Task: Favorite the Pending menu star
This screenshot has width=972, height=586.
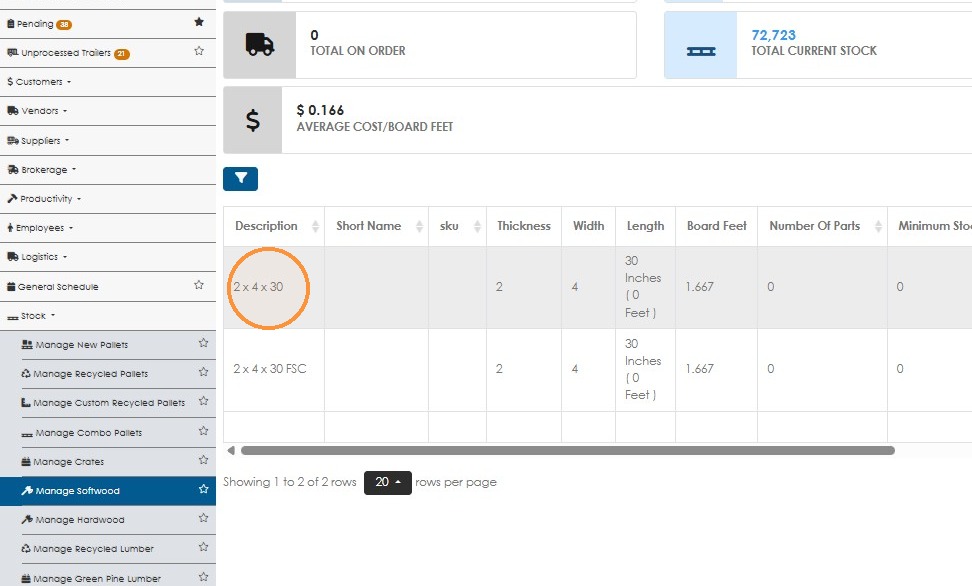Action: (x=199, y=22)
